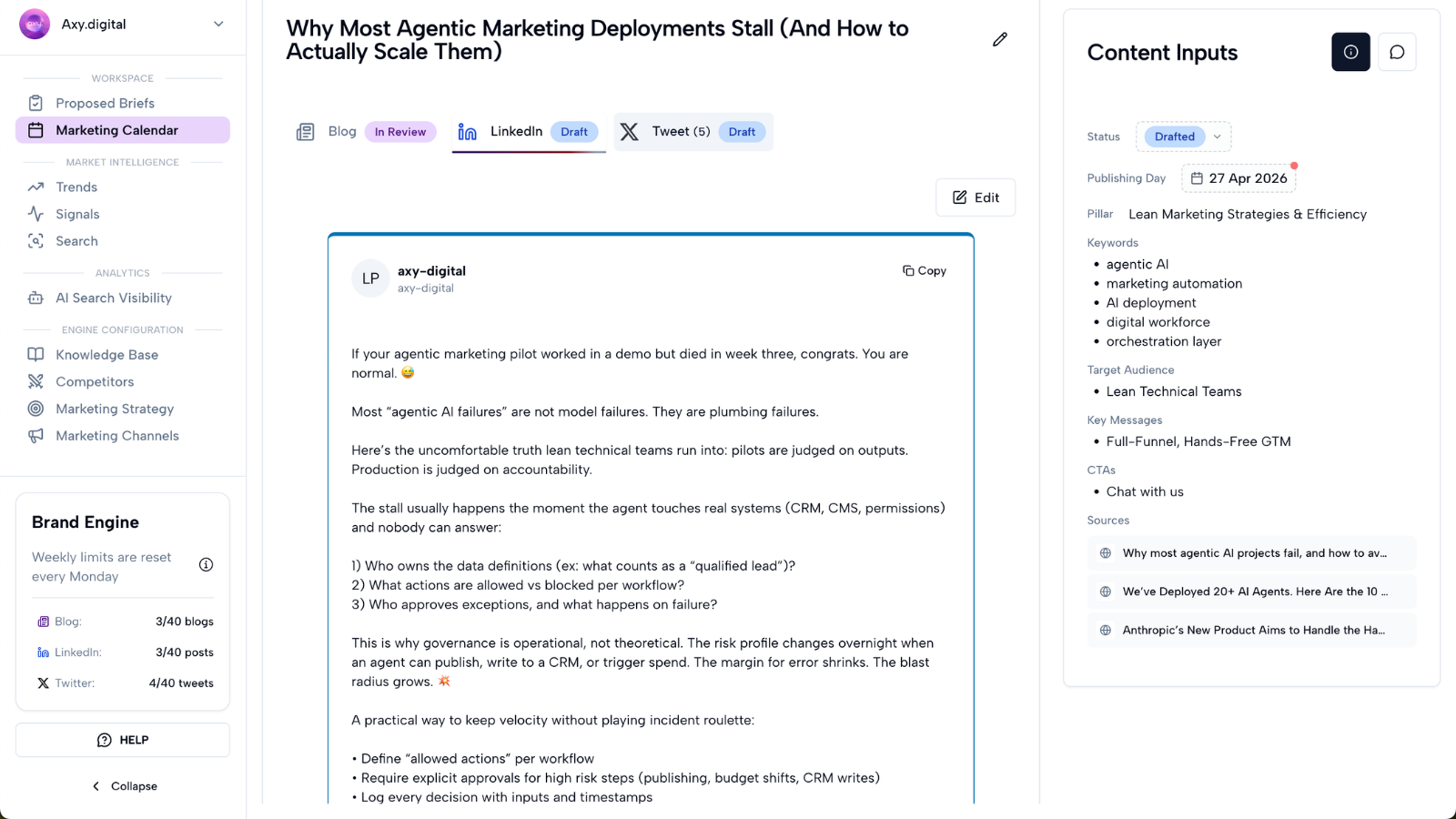This screenshot has height=819, width=1456.
Task: Click the X Twitter icon in Brand Engine
Action: click(x=43, y=683)
